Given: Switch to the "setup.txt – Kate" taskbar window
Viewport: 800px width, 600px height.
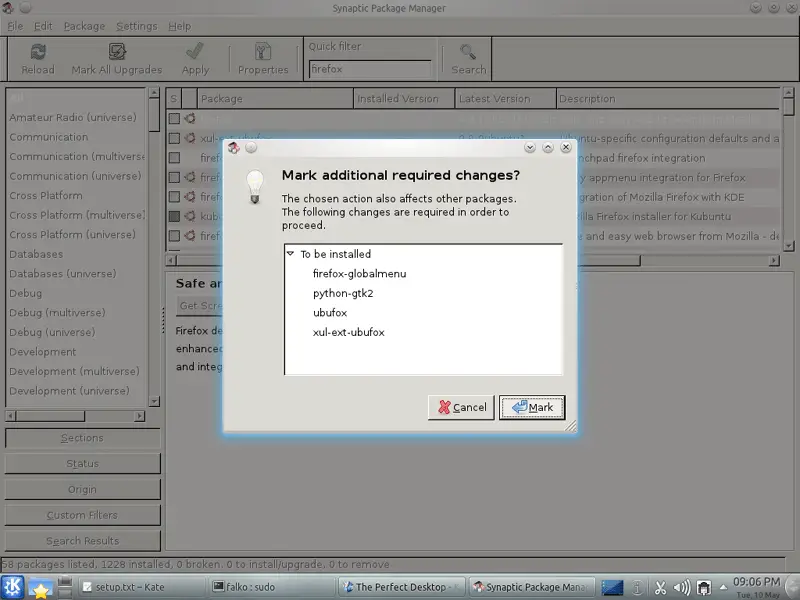Looking at the screenshot, I should [142, 587].
